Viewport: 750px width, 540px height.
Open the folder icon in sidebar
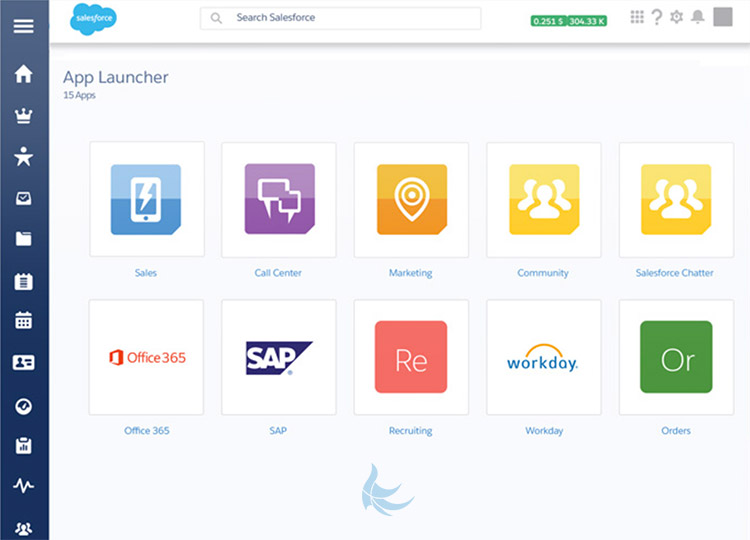pyautogui.click(x=23, y=239)
